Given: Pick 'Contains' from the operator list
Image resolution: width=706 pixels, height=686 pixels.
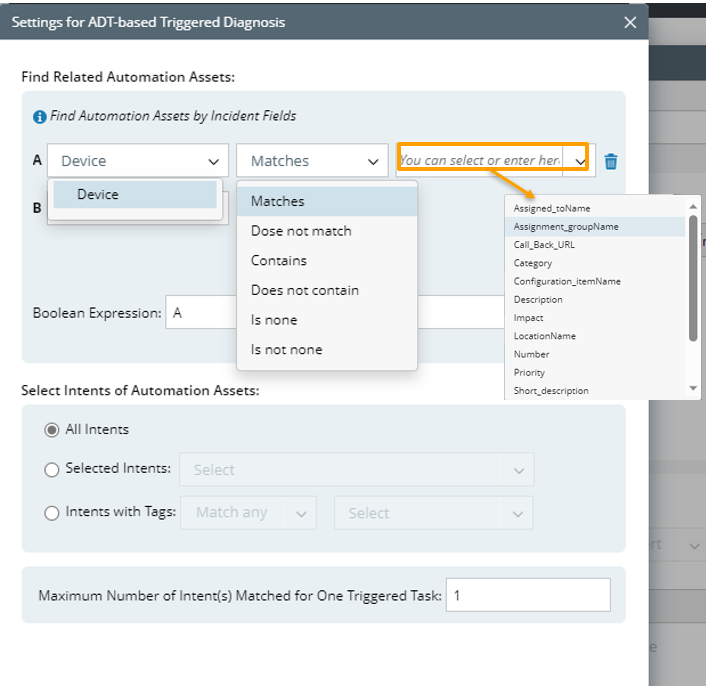Looking at the screenshot, I should tap(279, 260).
